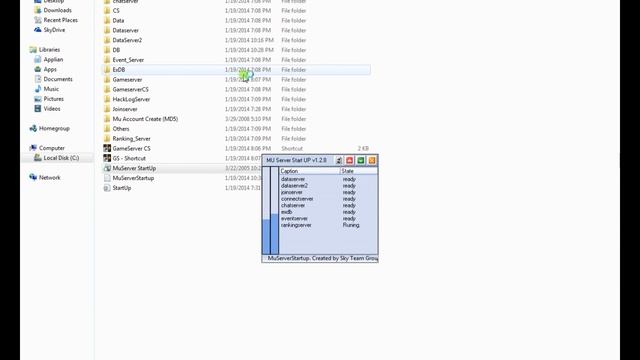Viewport: 640px width, 360px height.
Task: Click the Local Disk (C:) drive icon
Action: (38, 158)
